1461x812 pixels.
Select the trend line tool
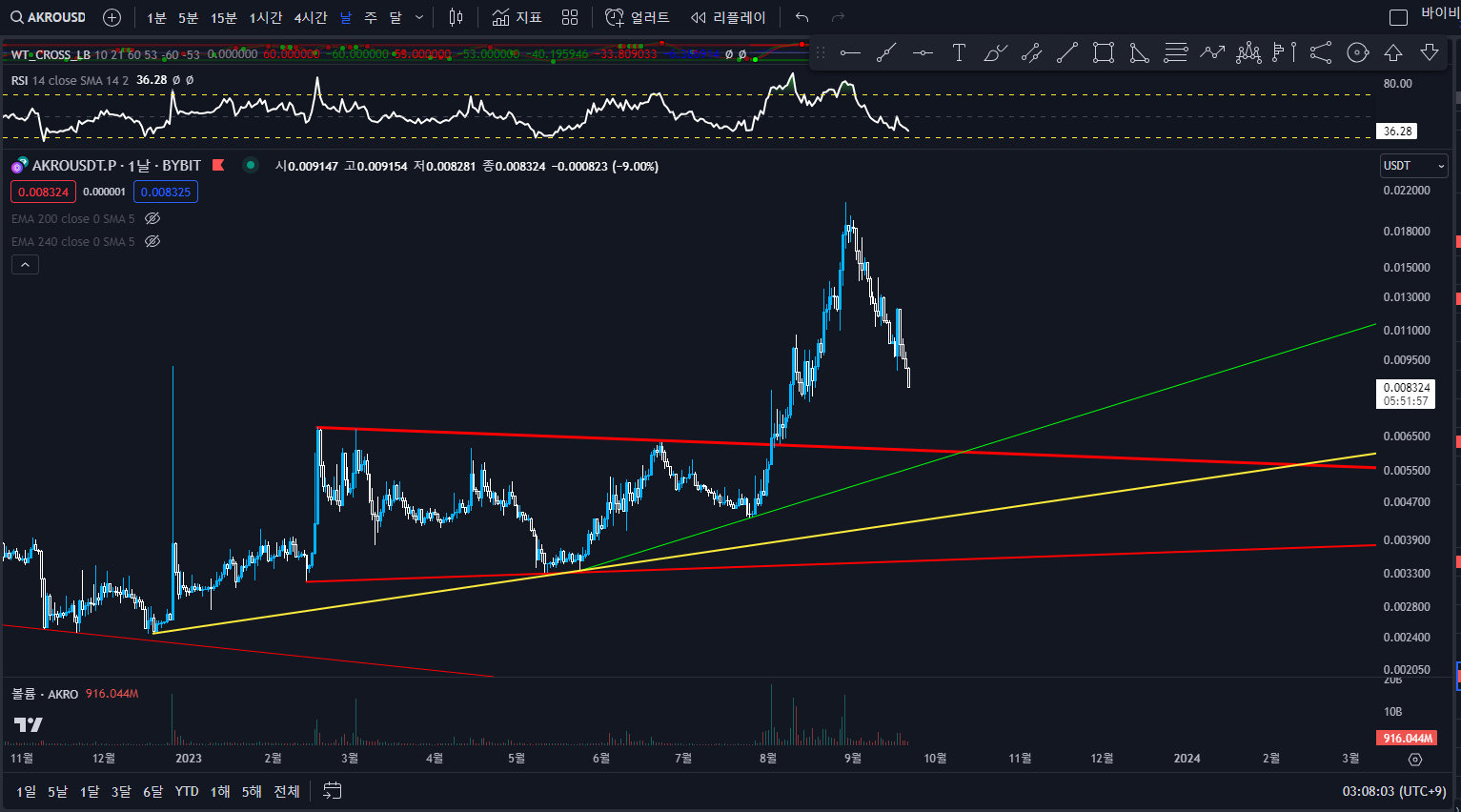1067,53
